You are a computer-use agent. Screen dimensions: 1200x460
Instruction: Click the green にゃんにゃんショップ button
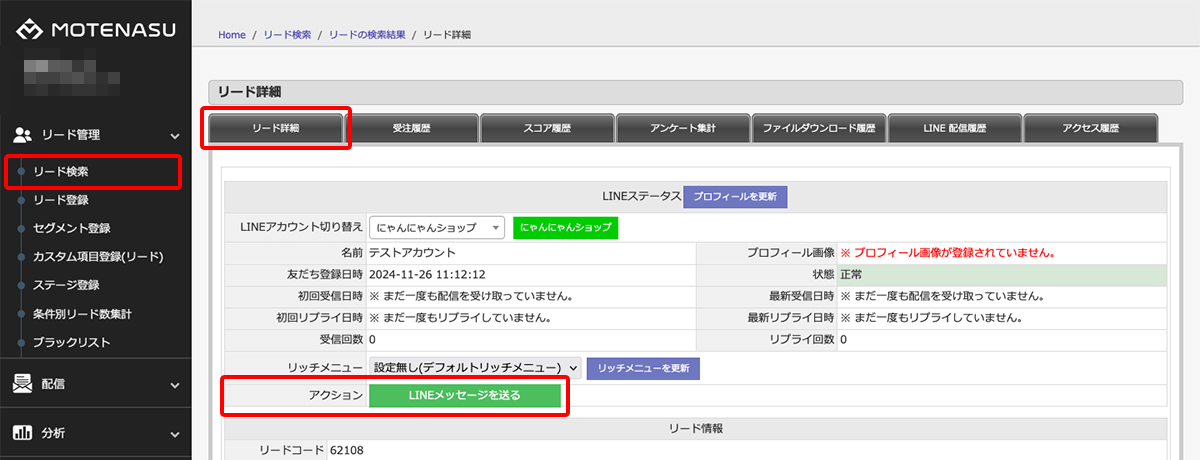point(566,228)
